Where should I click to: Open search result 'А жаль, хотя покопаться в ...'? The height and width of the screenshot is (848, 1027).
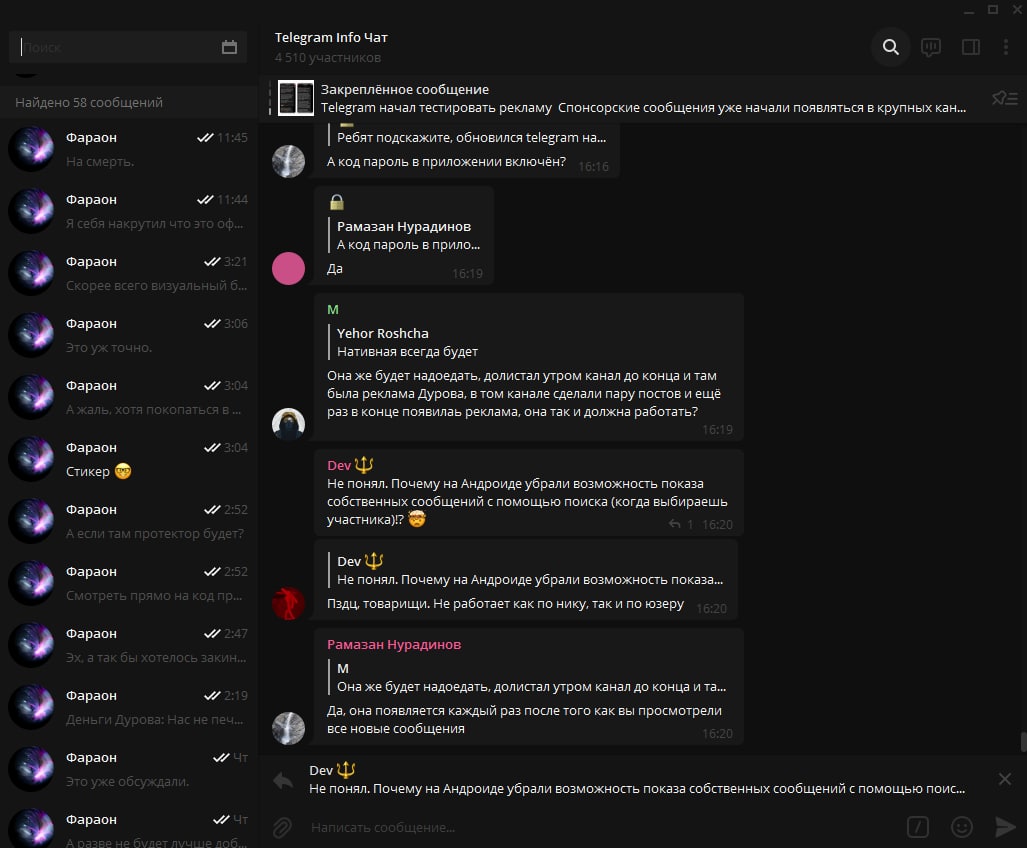click(128, 397)
